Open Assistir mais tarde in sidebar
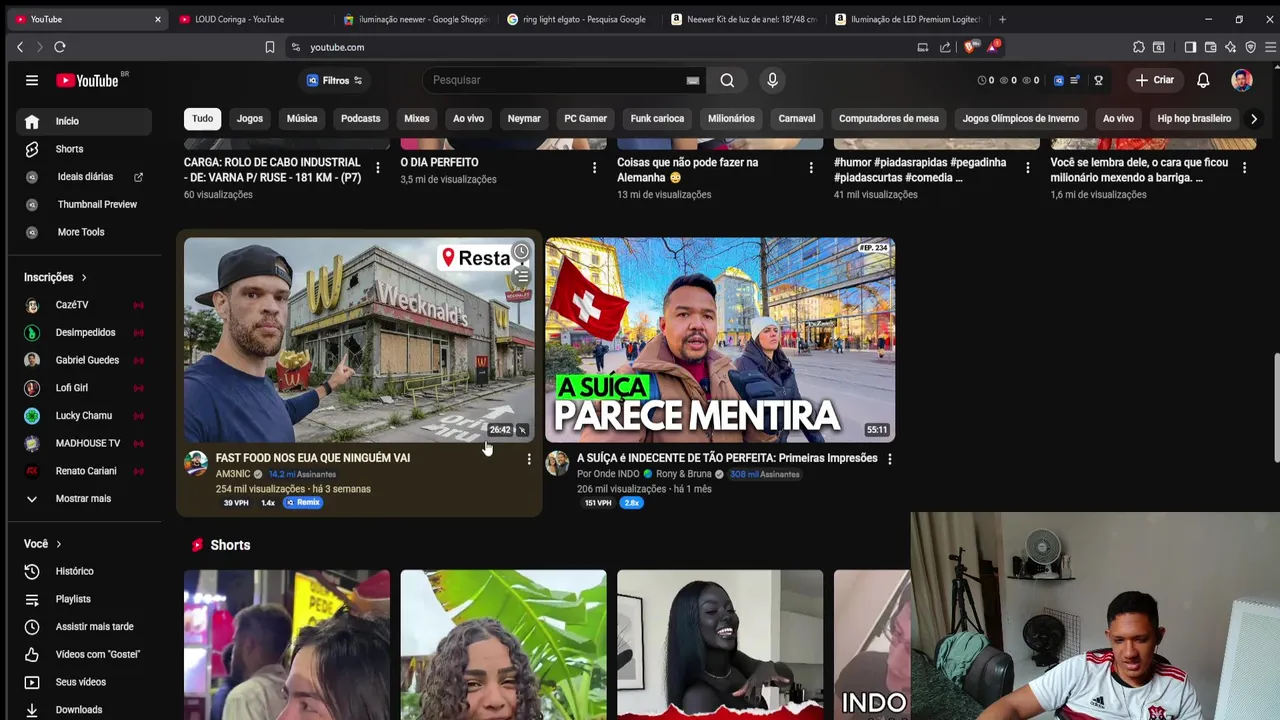The width and height of the screenshot is (1280, 720). [84, 626]
